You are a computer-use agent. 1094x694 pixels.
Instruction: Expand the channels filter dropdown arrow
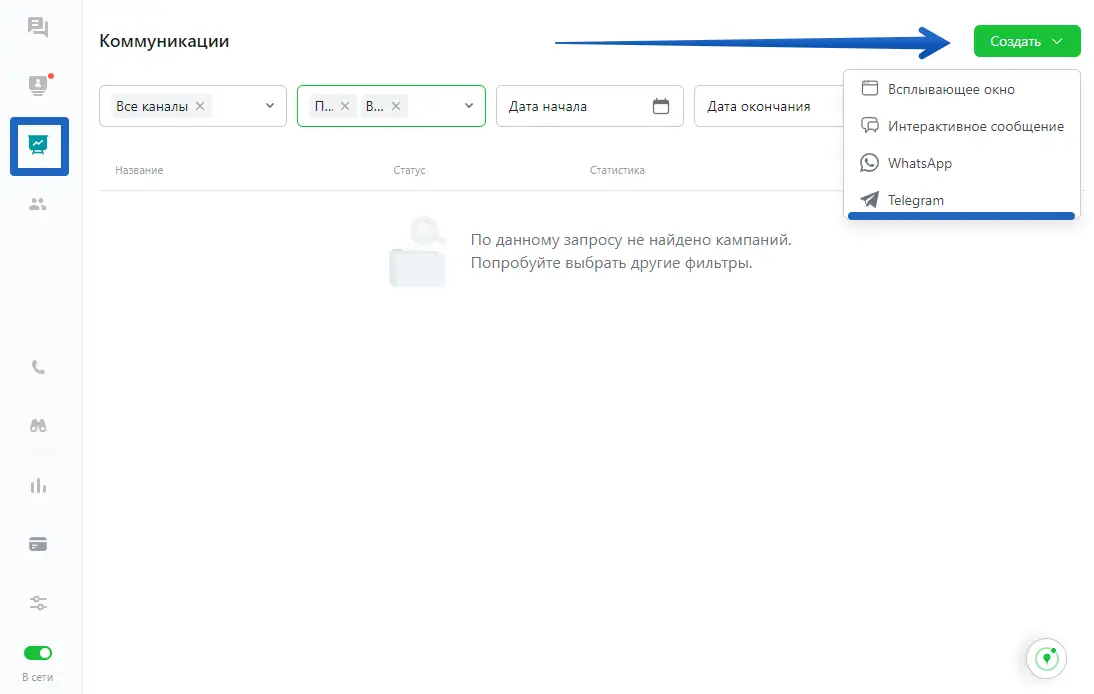(x=270, y=106)
